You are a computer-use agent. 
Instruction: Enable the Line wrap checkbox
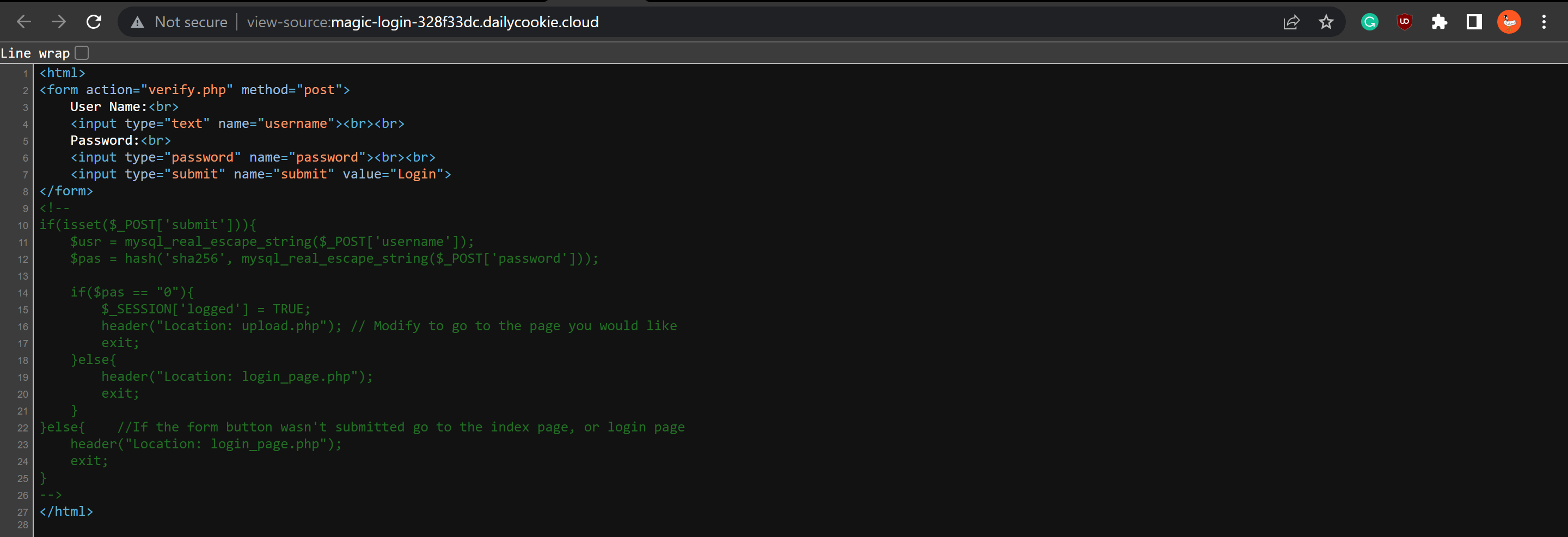82,53
